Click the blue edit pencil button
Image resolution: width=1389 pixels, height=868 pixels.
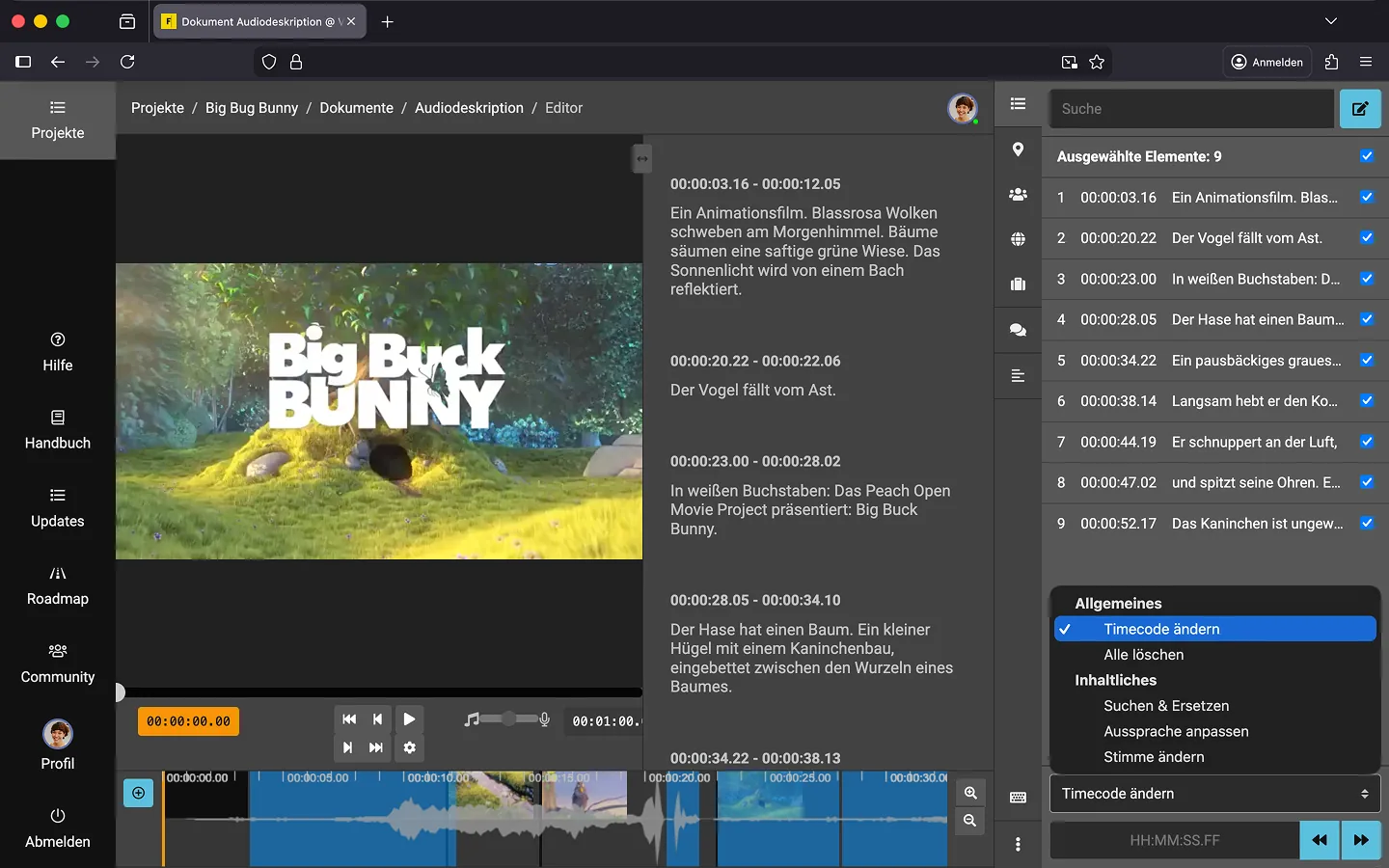[x=1360, y=109]
